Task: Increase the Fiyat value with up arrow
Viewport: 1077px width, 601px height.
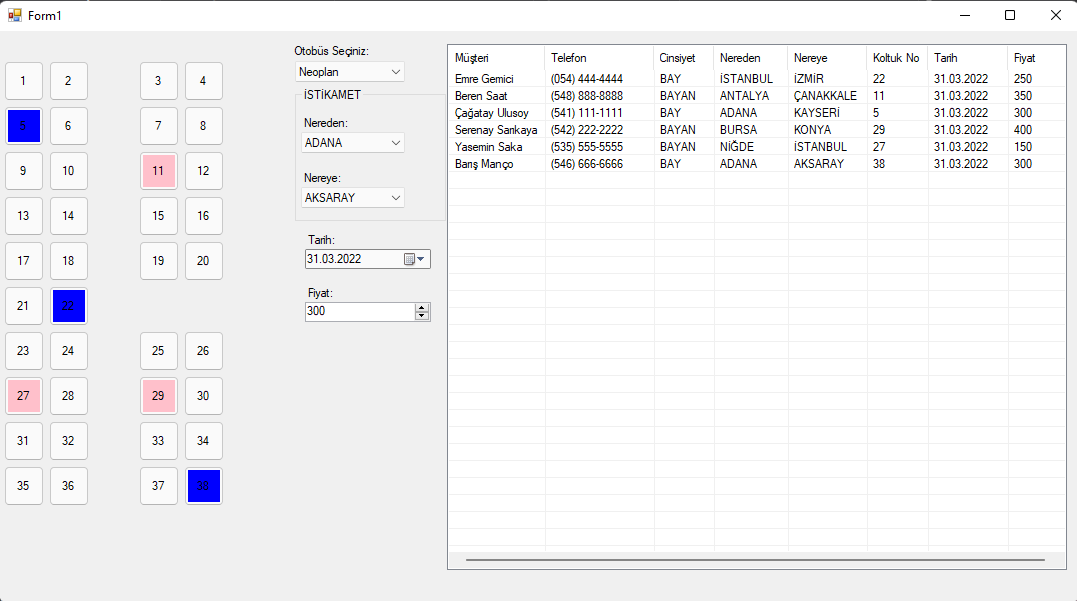Action: coord(422,307)
